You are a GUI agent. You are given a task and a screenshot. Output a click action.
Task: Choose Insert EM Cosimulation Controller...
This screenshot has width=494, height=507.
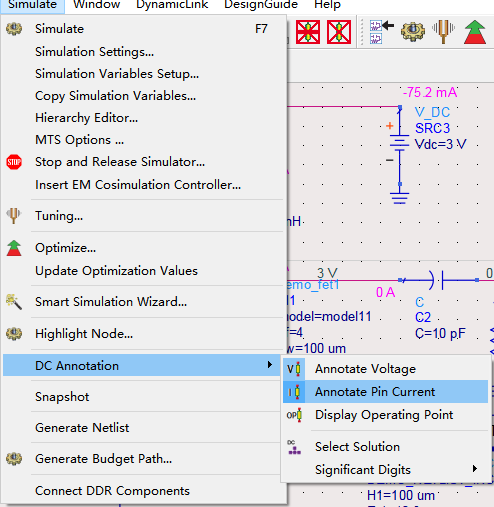[x=144, y=185]
